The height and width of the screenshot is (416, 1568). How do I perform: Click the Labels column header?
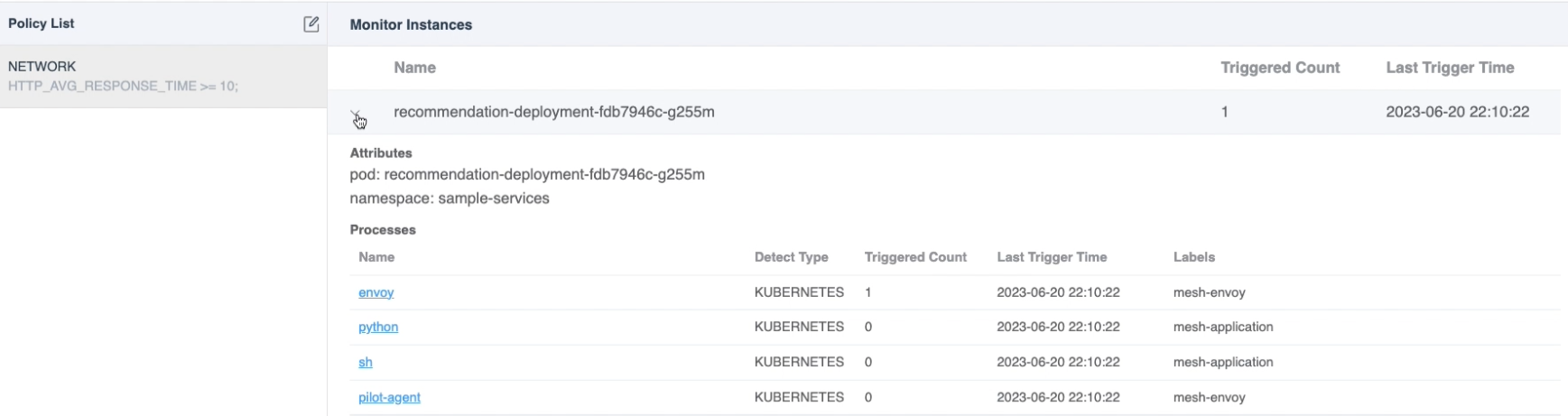[1193, 257]
